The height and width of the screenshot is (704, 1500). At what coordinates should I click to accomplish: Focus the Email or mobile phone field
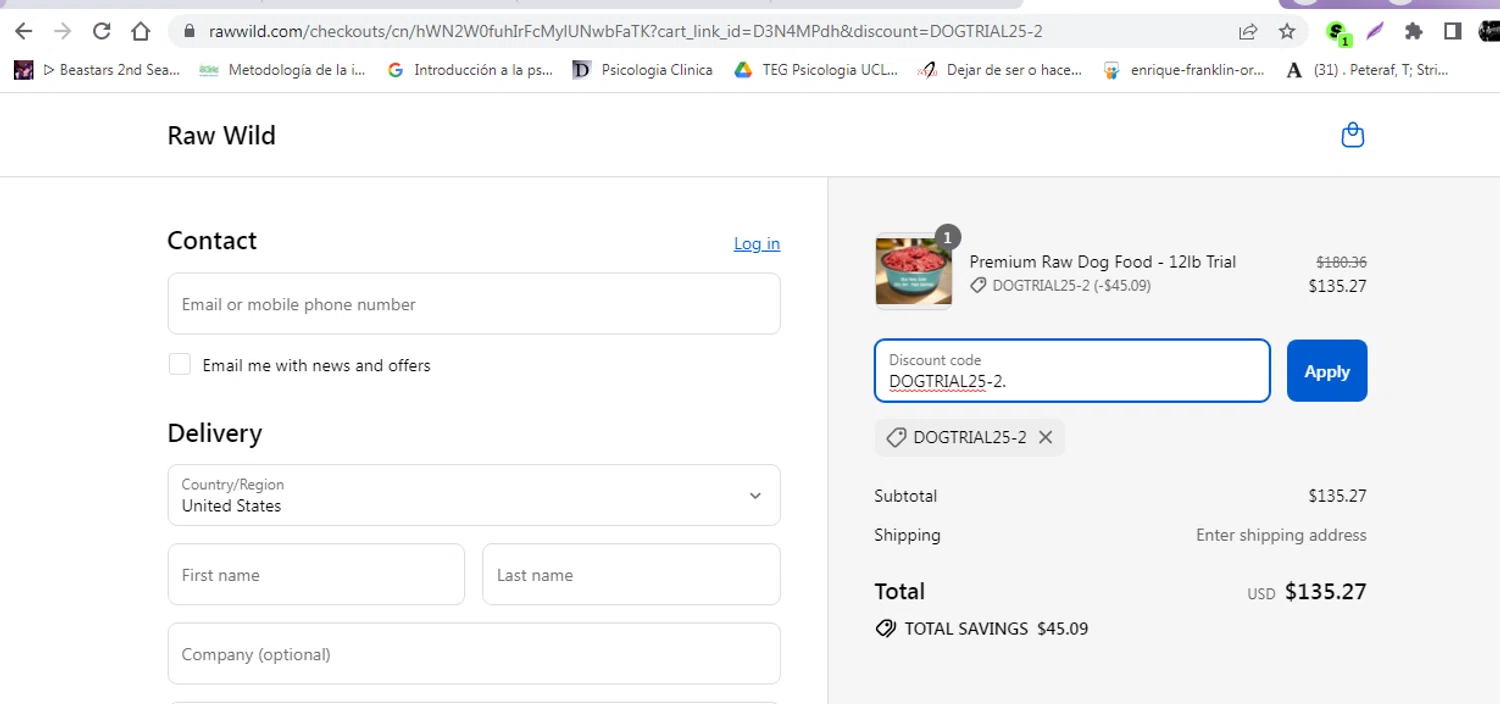point(474,304)
